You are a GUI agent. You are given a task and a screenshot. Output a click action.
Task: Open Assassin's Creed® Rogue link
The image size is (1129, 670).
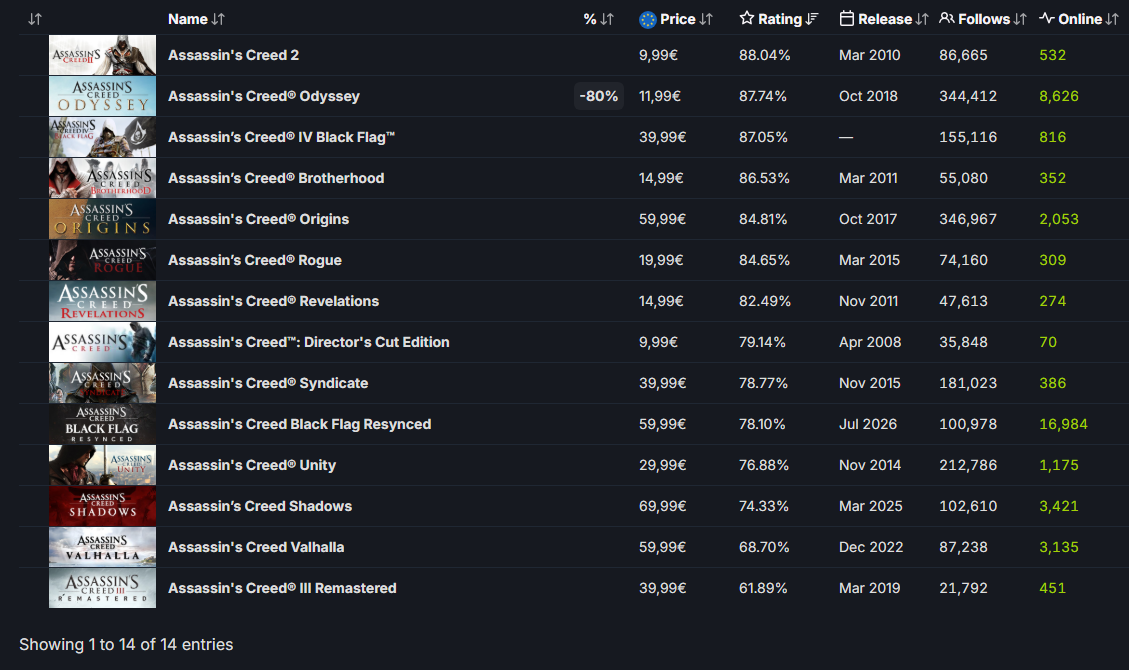coord(255,261)
